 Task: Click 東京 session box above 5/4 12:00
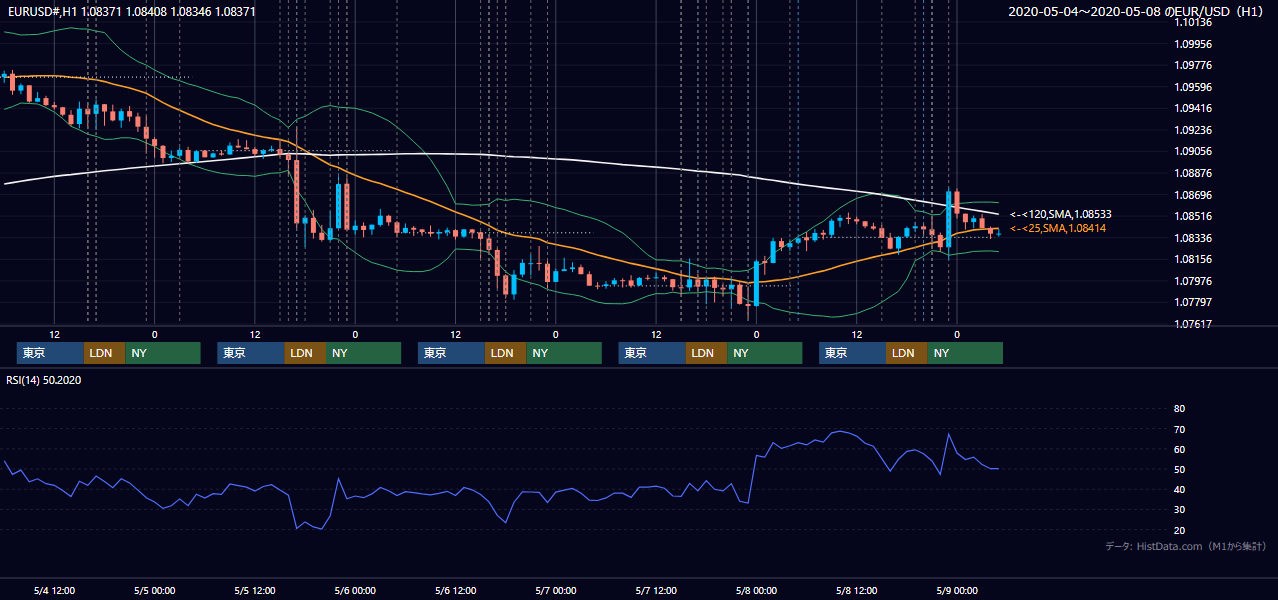coord(50,353)
